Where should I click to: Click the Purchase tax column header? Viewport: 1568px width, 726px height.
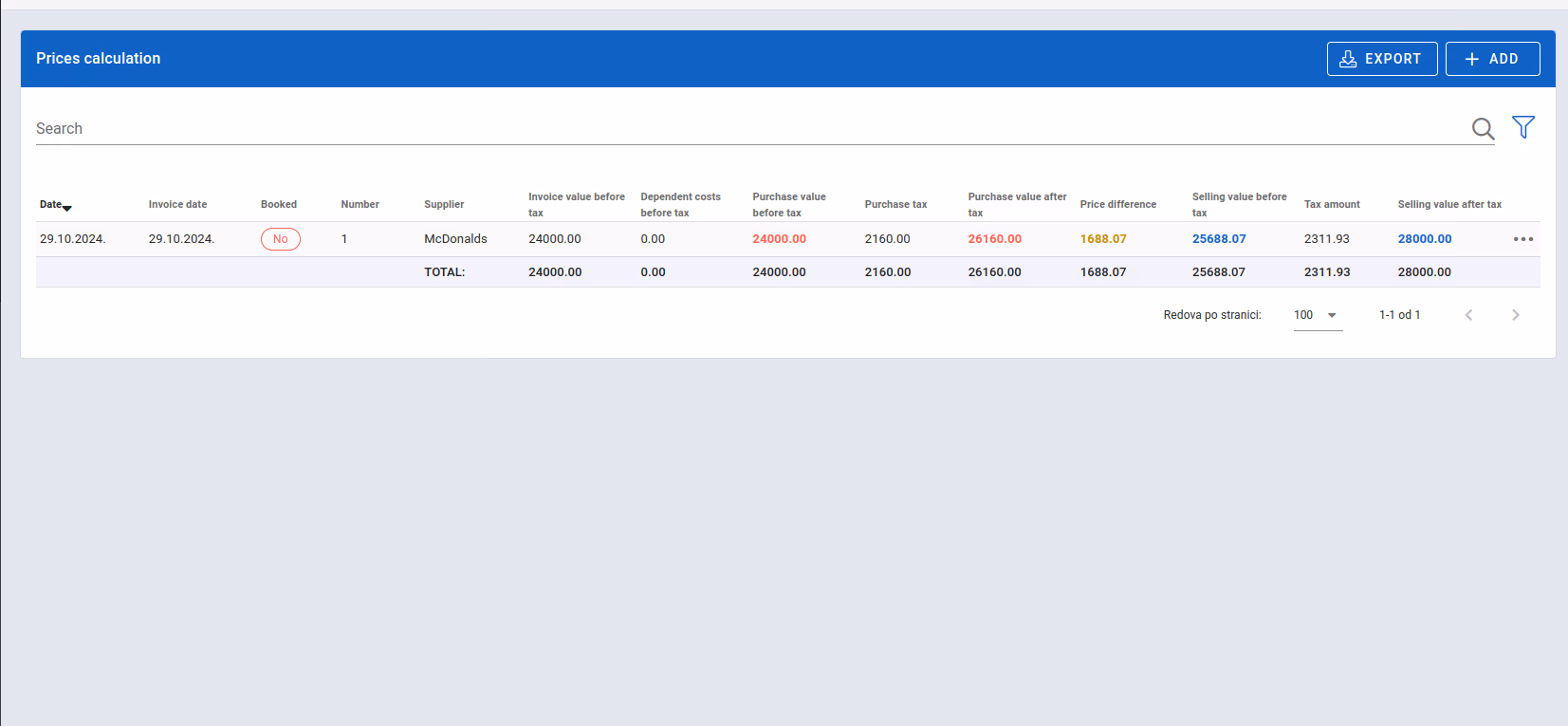tap(895, 205)
